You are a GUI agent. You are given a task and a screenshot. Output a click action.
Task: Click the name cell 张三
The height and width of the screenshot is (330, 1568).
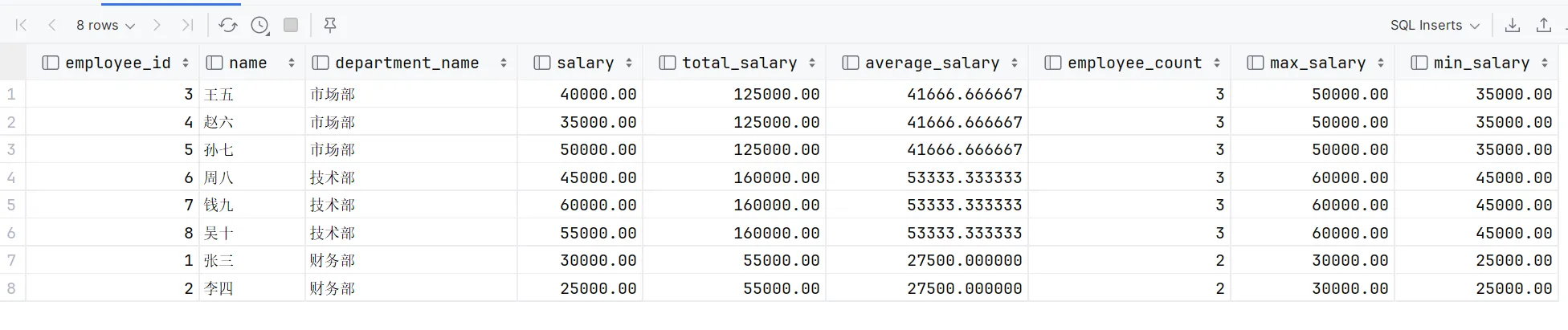pyautogui.click(x=252, y=260)
